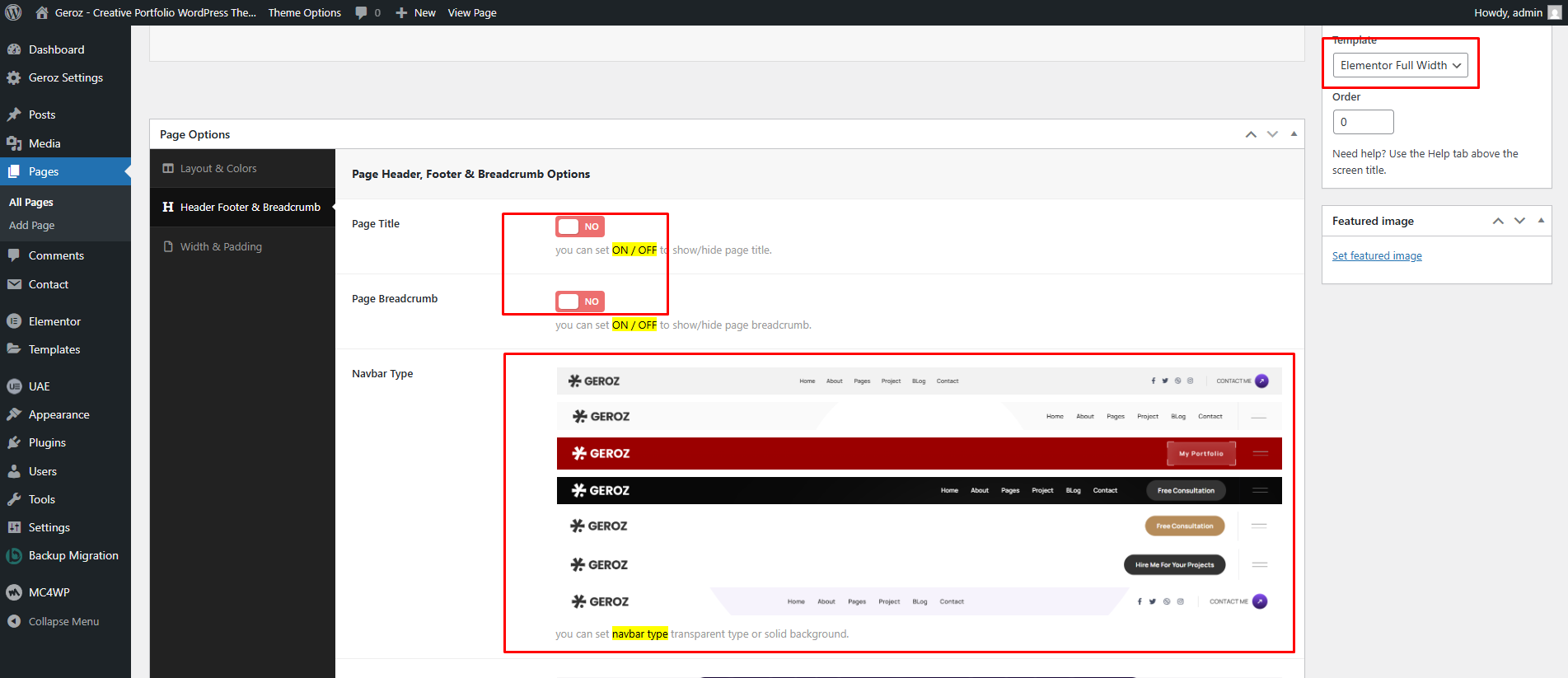This screenshot has height=678, width=1568.
Task: Open the comments bubble icon in admin bar
Action: pos(361,12)
